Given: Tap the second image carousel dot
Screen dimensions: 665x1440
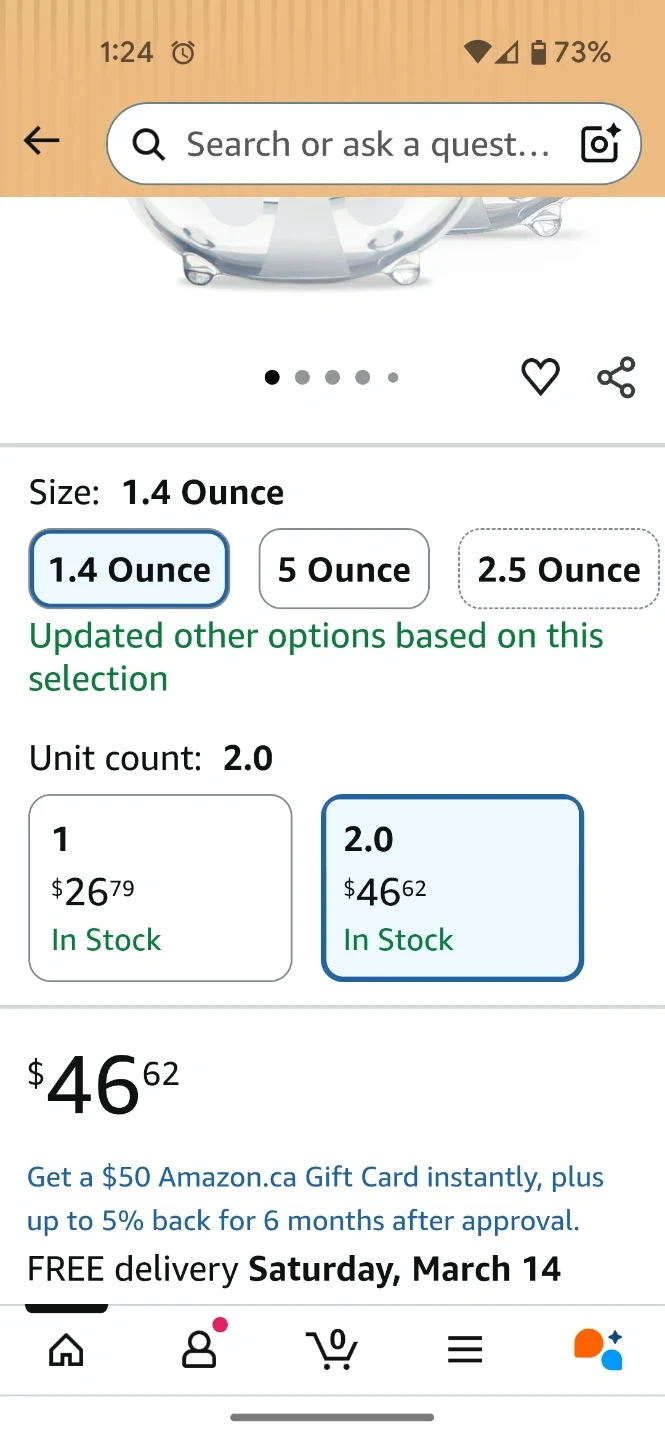Looking at the screenshot, I should point(302,378).
